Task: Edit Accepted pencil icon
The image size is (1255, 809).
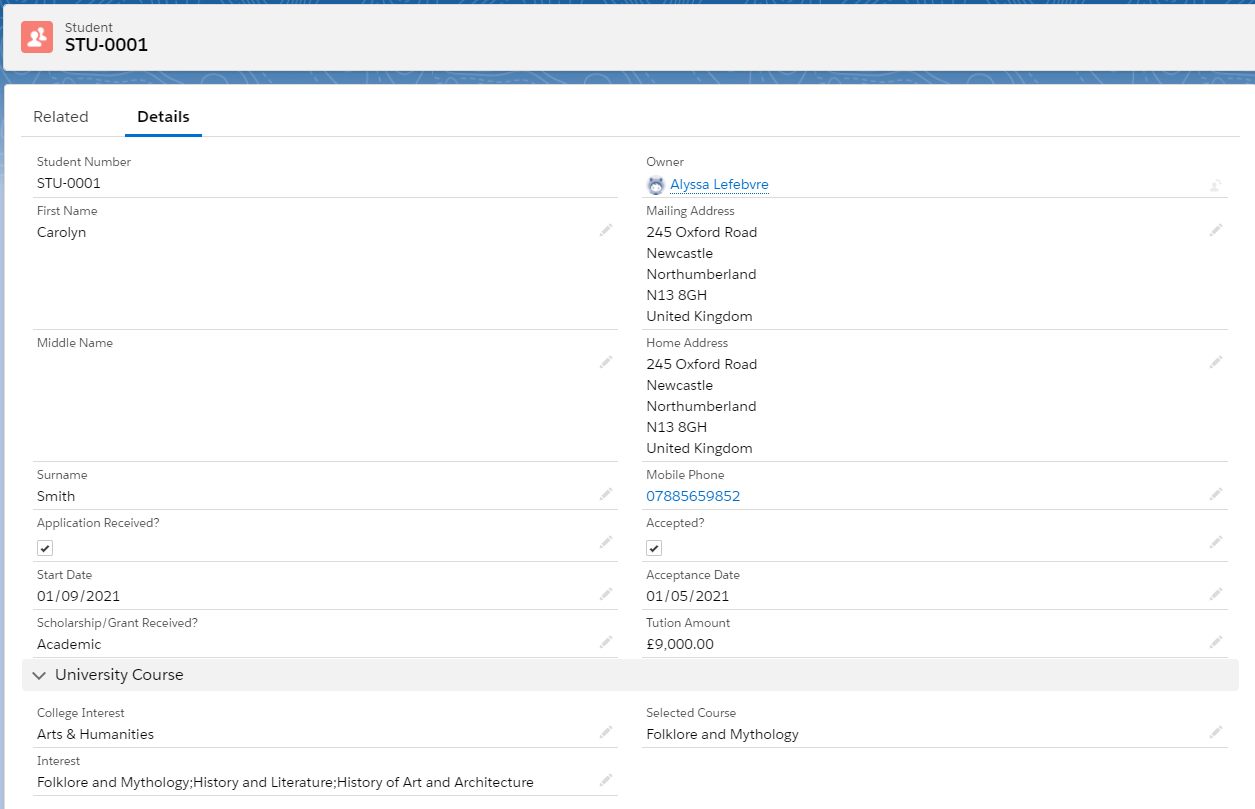Action: [x=1216, y=542]
